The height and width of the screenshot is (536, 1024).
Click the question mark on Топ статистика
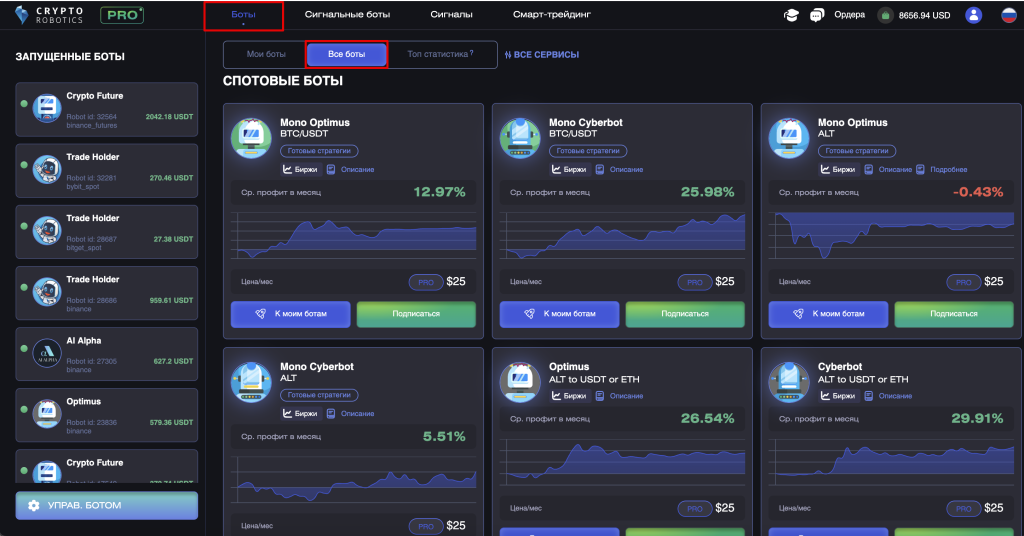click(472, 53)
